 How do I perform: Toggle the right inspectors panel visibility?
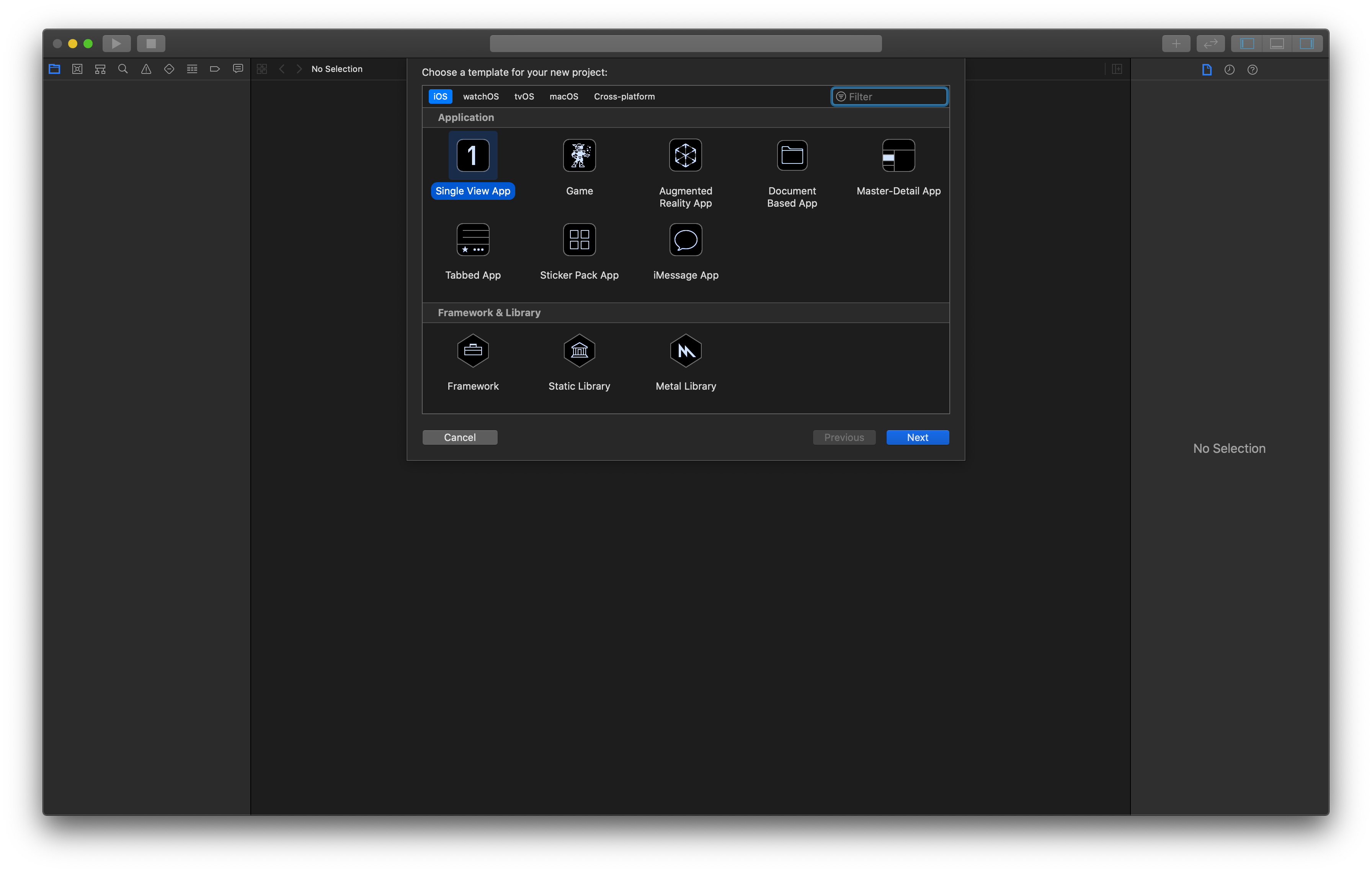click(x=1307, y=43)
